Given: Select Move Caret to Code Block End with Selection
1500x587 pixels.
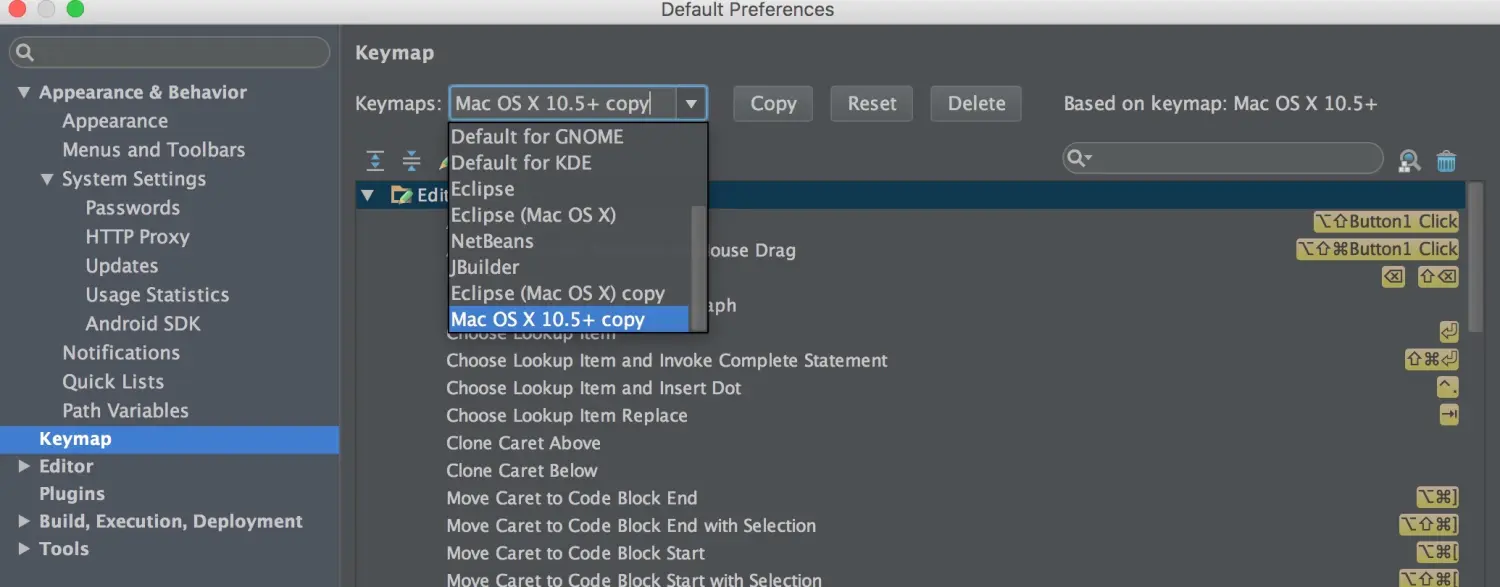Looking at the screenshot, I should pyautogui.click(x=631, y=526).
